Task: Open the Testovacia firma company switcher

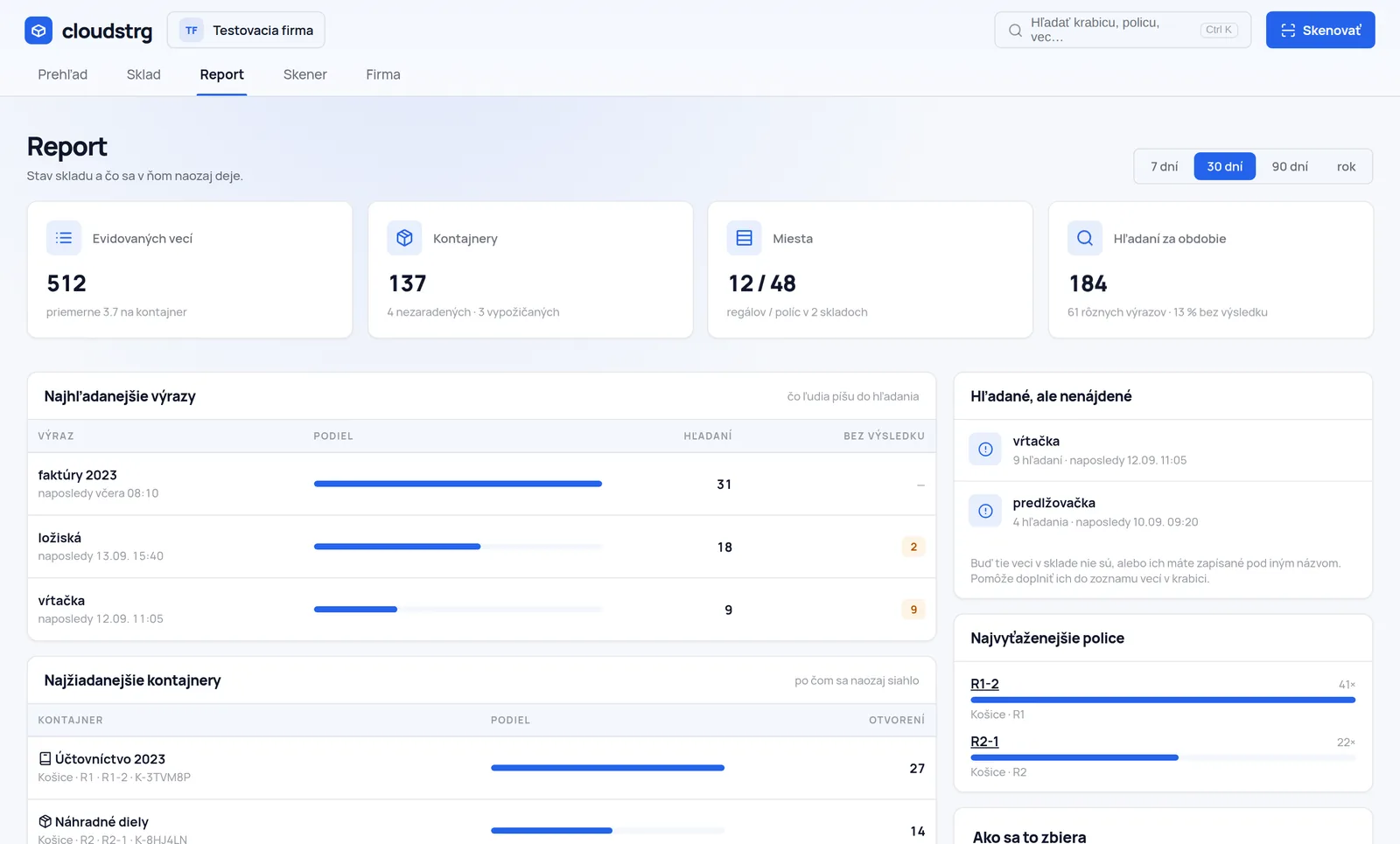Action: 246,31
